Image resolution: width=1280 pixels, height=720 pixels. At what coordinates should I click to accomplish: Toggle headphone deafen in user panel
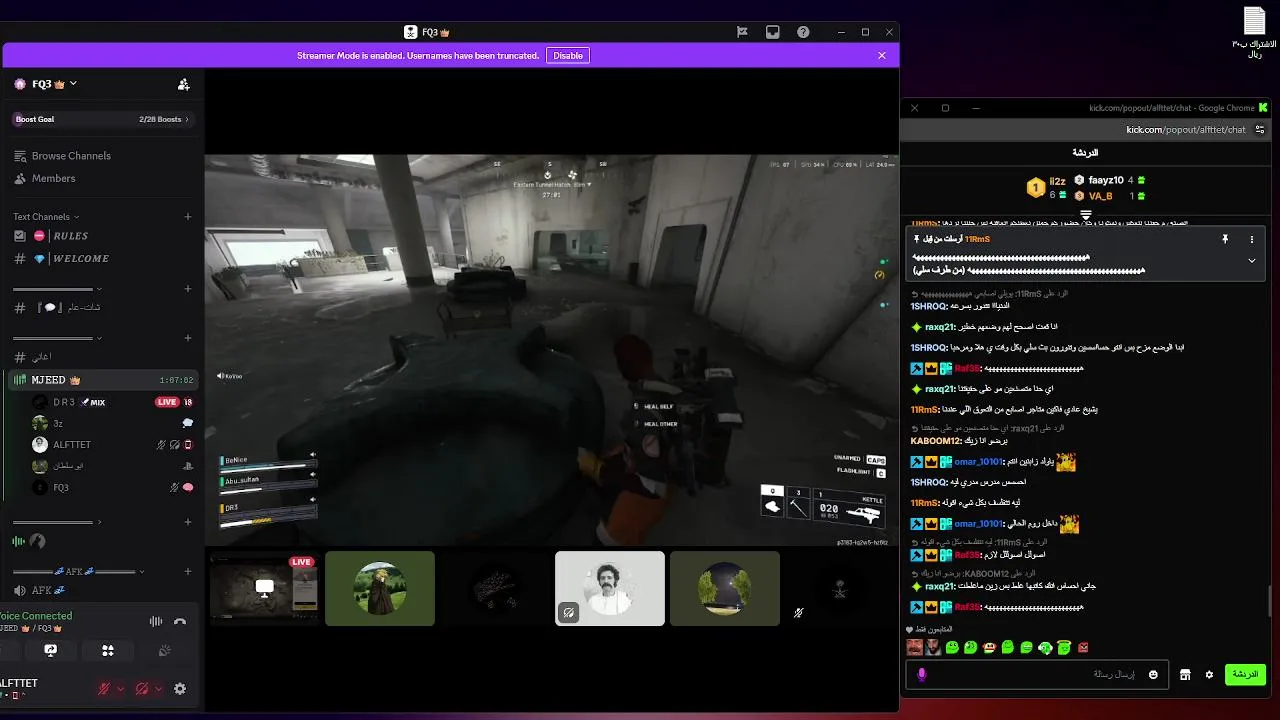tap(142, 689)
